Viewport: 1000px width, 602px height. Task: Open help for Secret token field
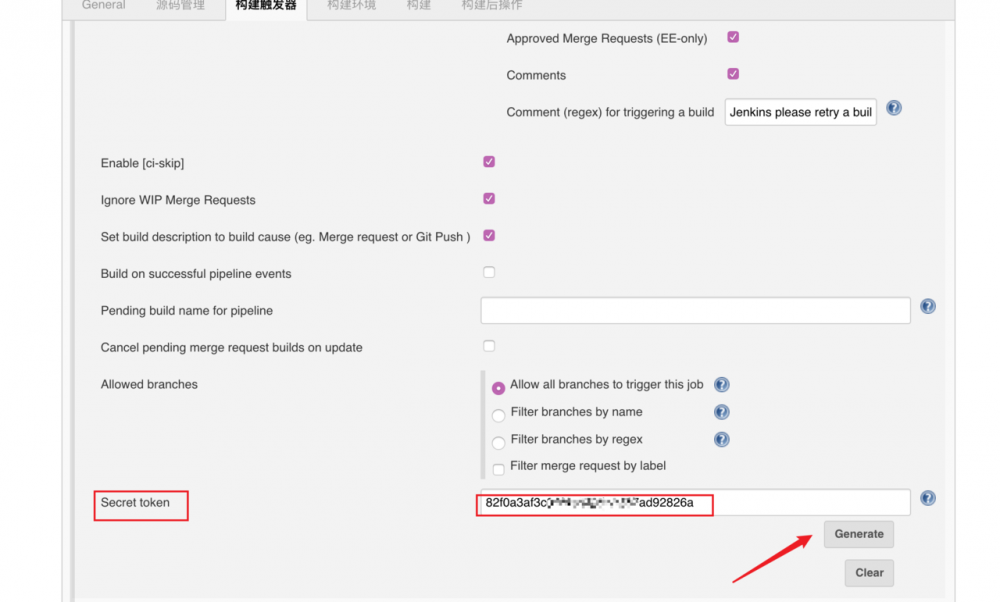click(x=927, y=497)
